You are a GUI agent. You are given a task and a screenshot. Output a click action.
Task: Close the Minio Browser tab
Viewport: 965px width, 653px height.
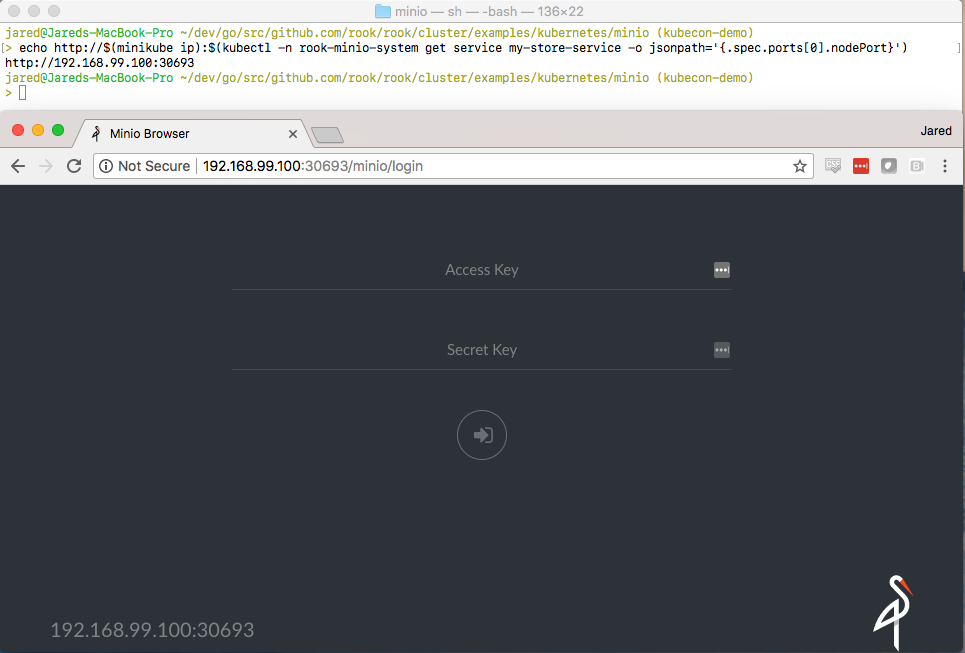pyautogui.click(x=293, y=134)
